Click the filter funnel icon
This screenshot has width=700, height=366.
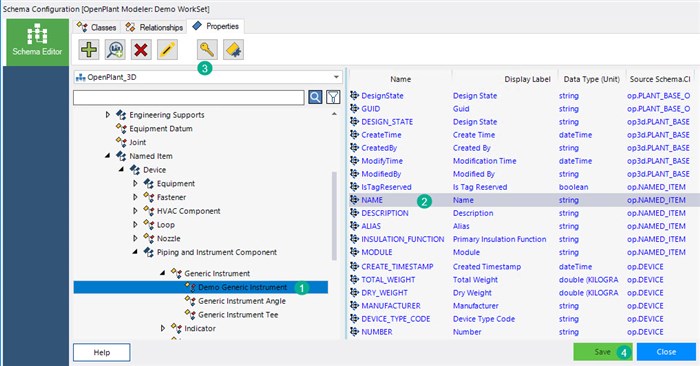pos(333,97)
